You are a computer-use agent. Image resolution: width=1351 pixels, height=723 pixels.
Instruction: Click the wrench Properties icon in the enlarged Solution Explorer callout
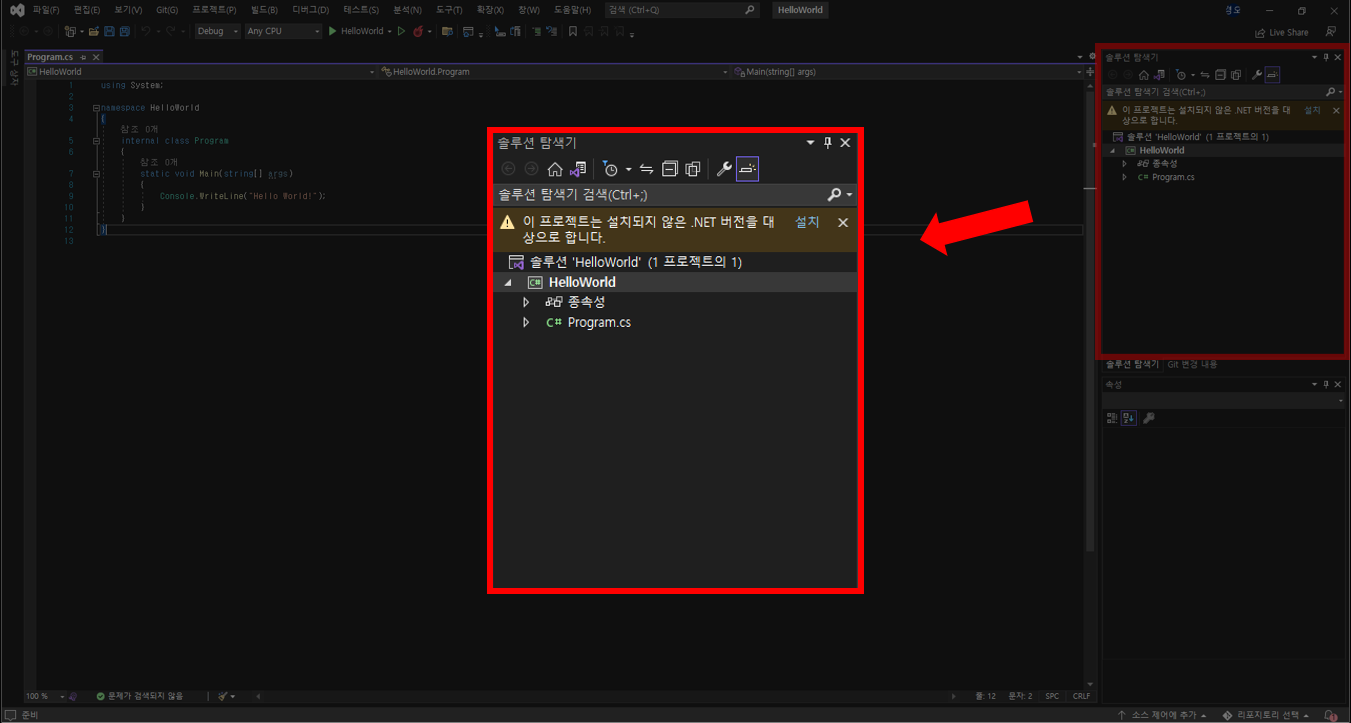pyautogui.click(x=724, y=169)
